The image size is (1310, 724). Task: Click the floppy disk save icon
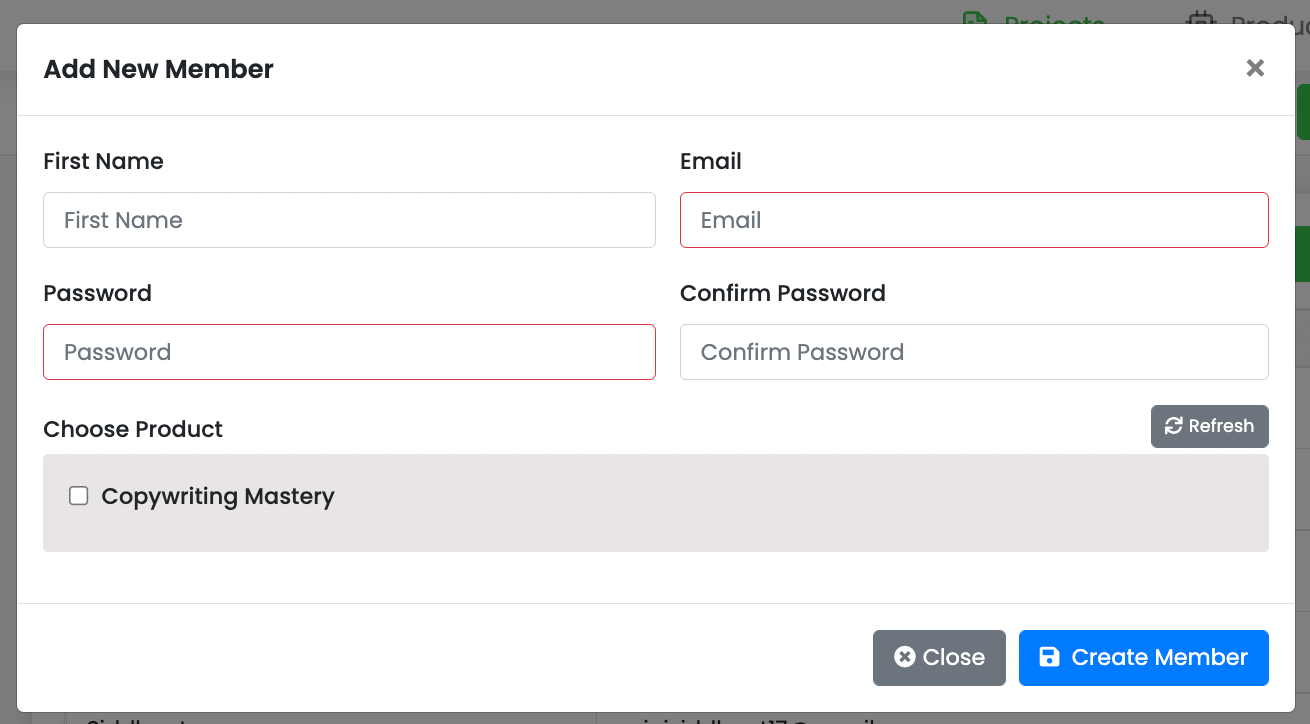coord(1049,657)
